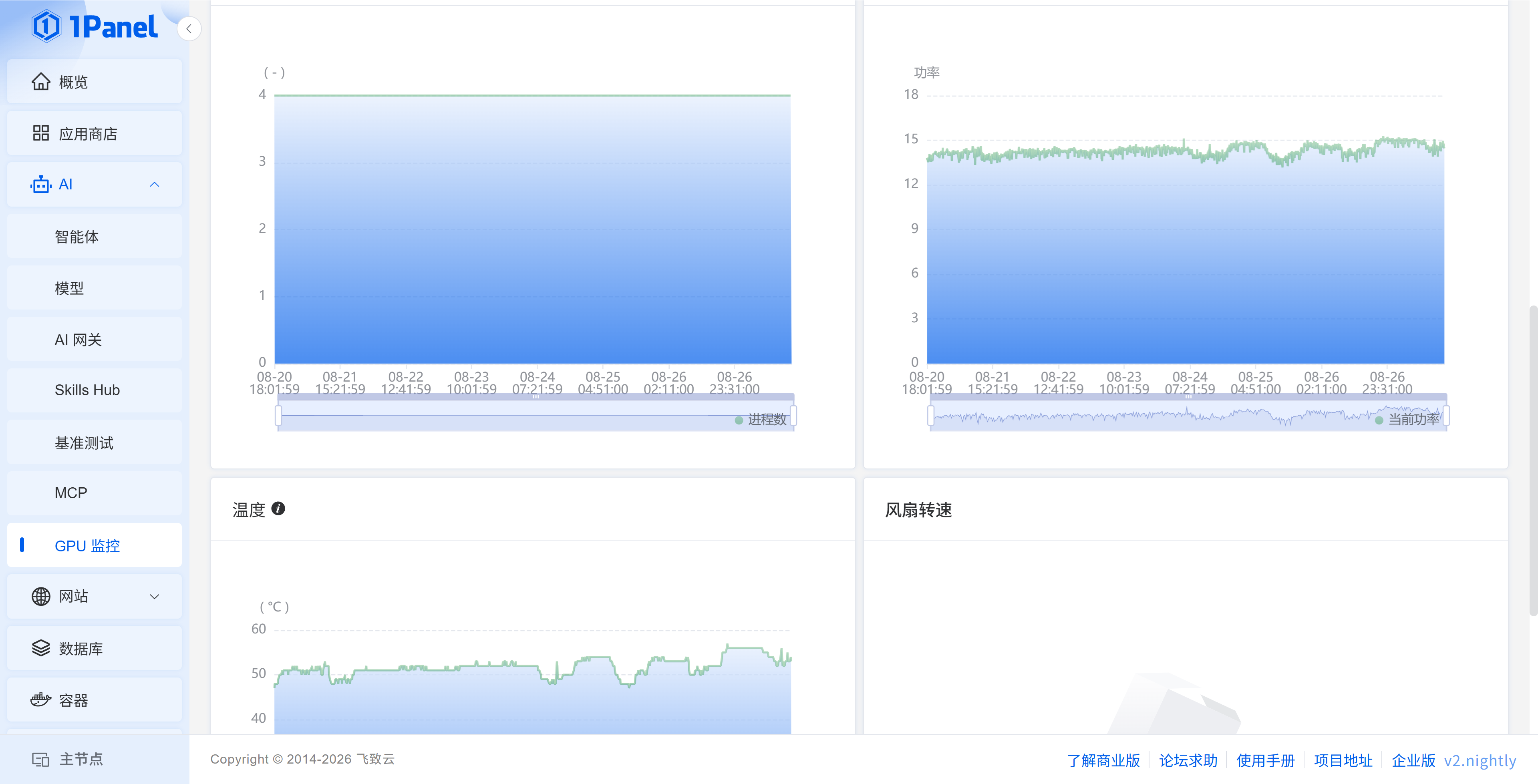Screen dimensions: 1538x784
Task: Open the 项目地址 project link
Action: point(1343,760)
